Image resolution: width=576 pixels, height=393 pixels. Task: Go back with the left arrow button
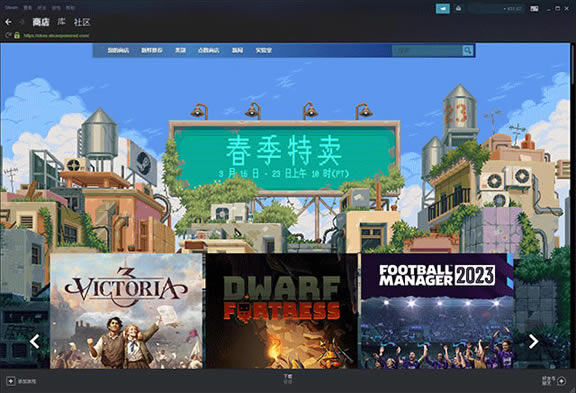[8, 22]
